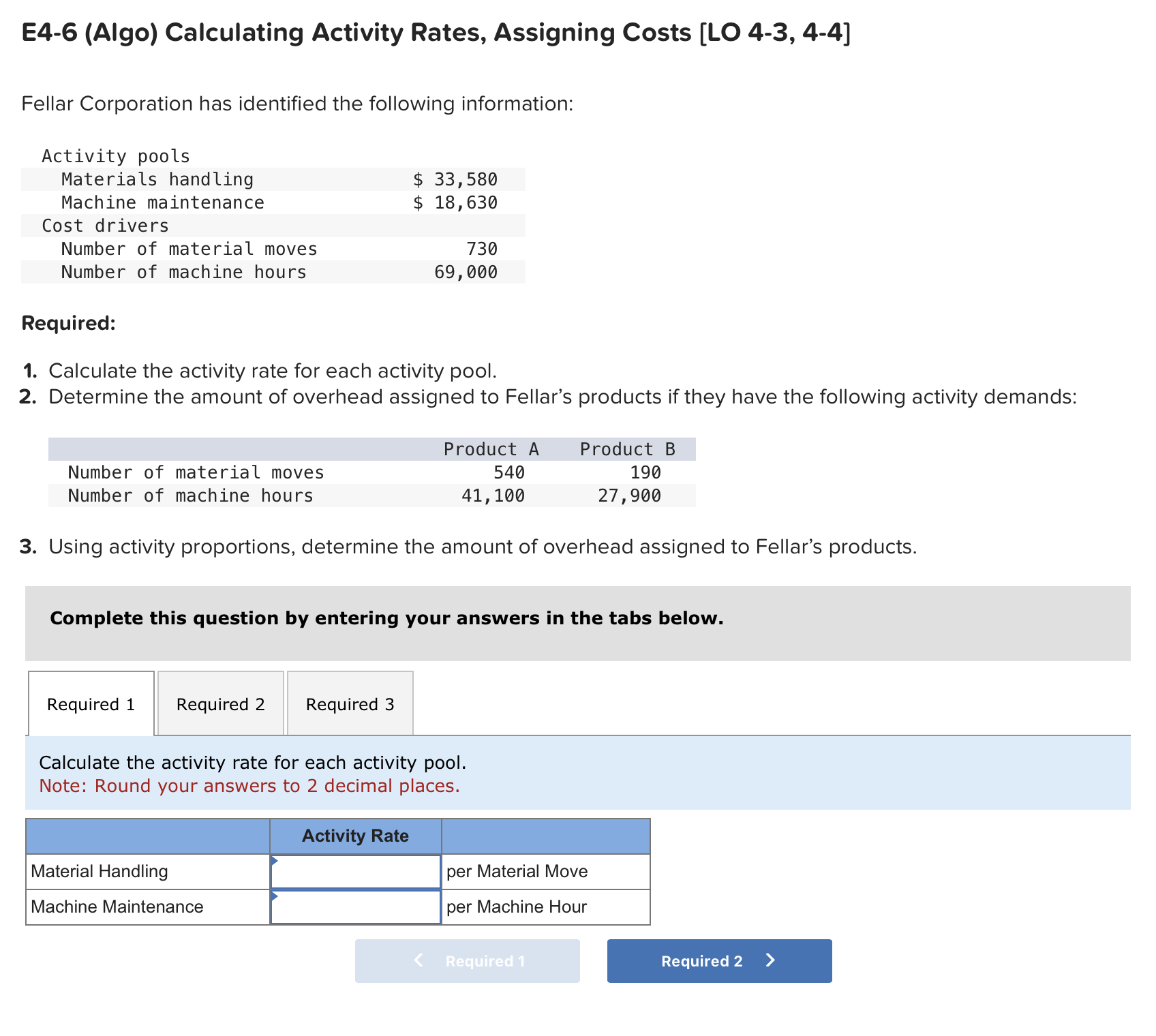Click the Material Handling activity rate input field

[355, 871]
